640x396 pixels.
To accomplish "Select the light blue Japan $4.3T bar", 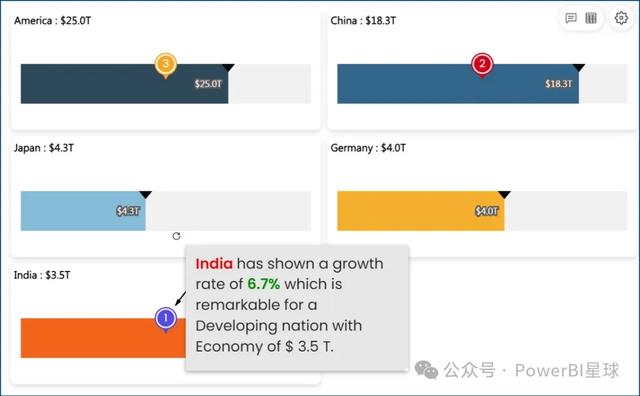I will point(83,211).
